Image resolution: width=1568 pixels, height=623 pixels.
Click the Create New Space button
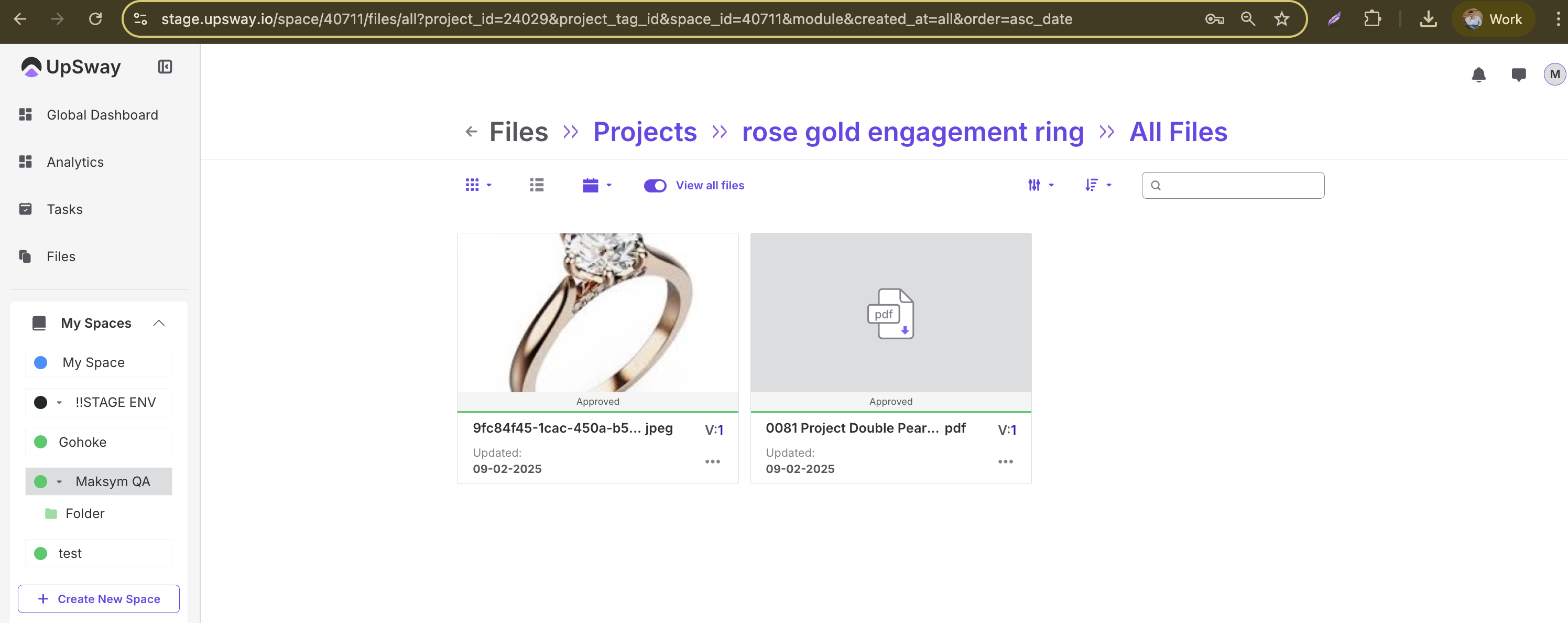(x=99, y=599)
